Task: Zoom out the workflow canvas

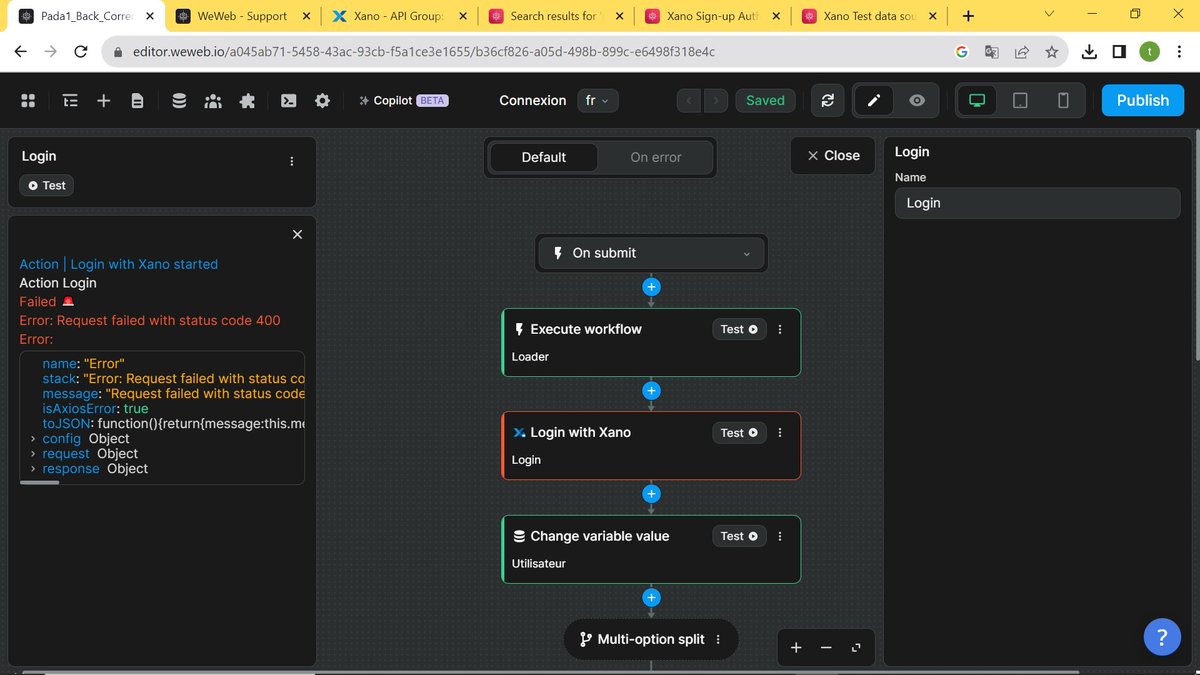Action: point(826,648)
